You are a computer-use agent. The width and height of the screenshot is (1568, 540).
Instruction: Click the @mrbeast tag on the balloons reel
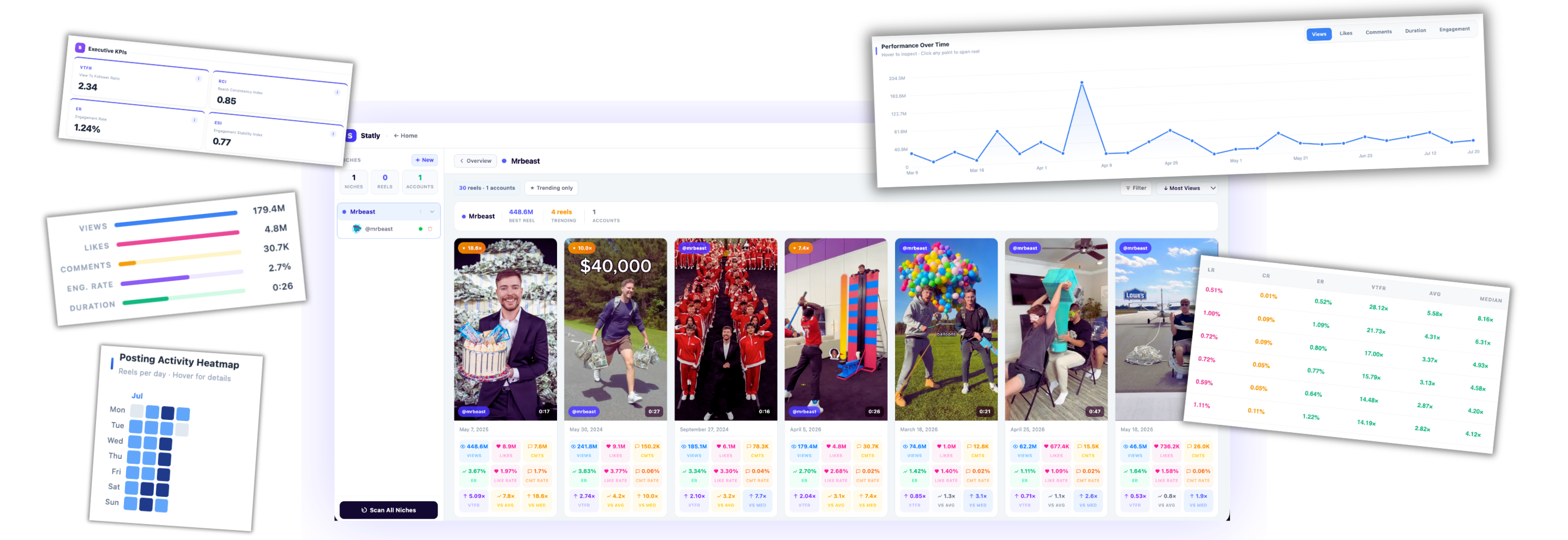click(x=915, y=248)
